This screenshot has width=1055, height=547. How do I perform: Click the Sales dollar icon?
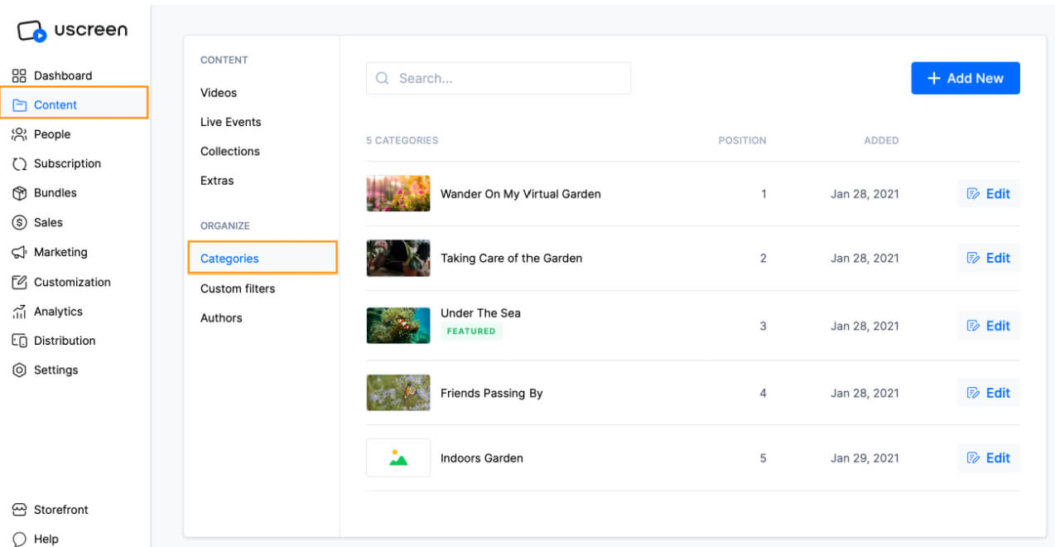[18, 223]
